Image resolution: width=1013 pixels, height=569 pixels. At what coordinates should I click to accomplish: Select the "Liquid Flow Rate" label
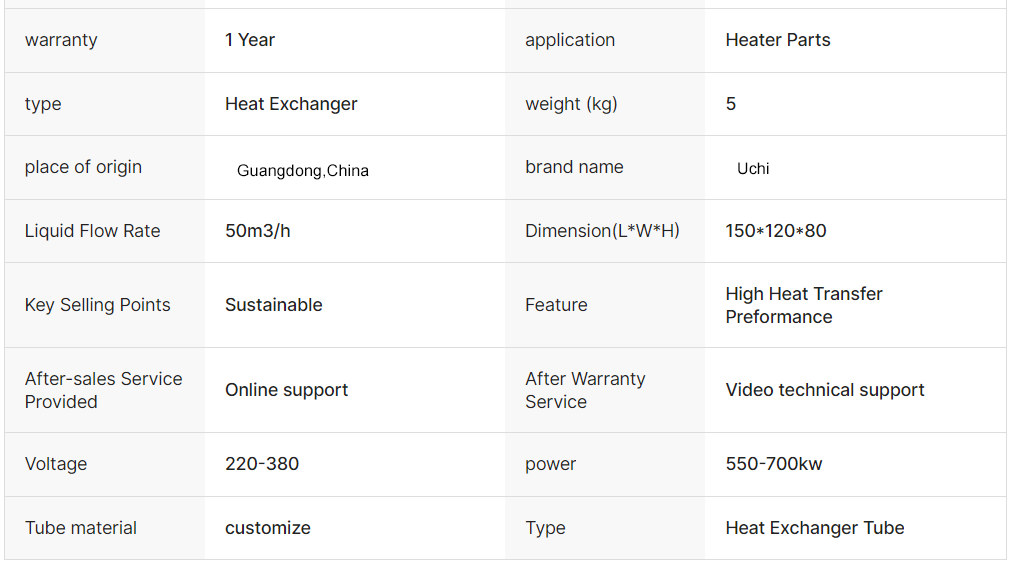[92, 231]
